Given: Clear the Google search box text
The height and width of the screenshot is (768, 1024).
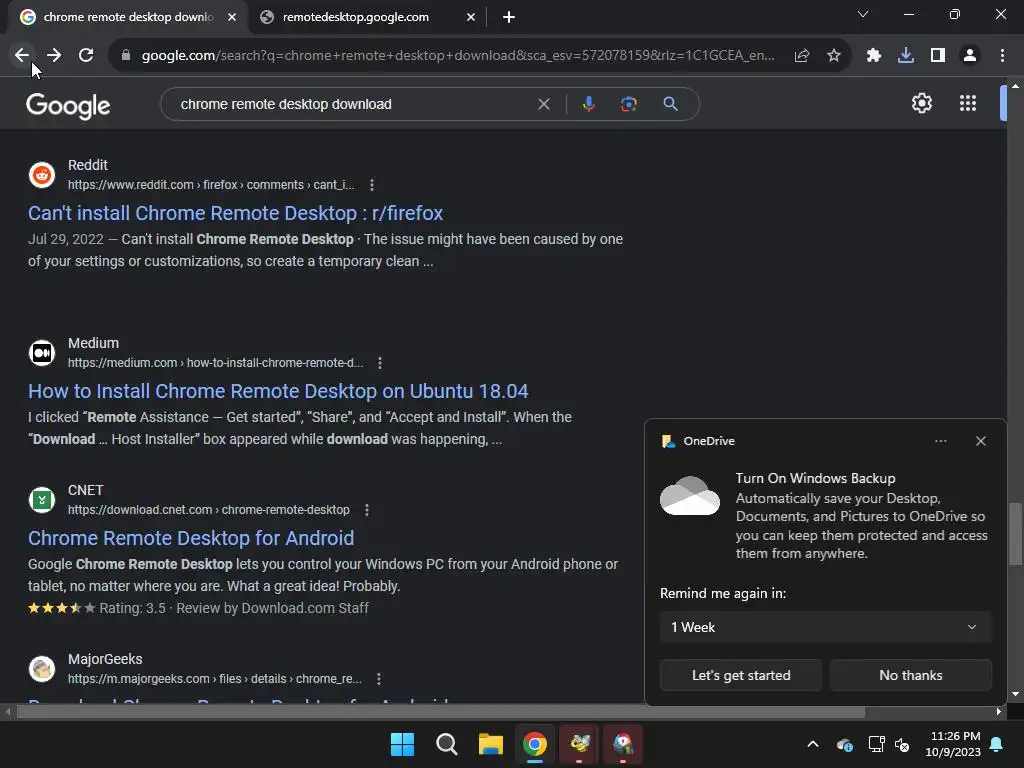Looking at the screenshot, I should pyautogui.click(x=543, y=104).
